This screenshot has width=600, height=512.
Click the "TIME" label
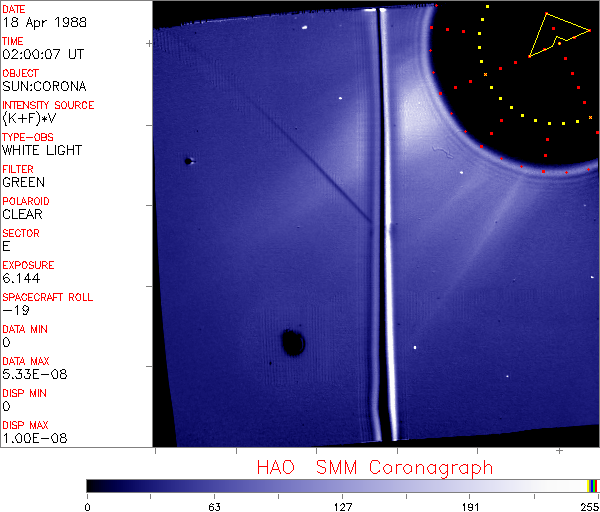(x=13, y=41)
